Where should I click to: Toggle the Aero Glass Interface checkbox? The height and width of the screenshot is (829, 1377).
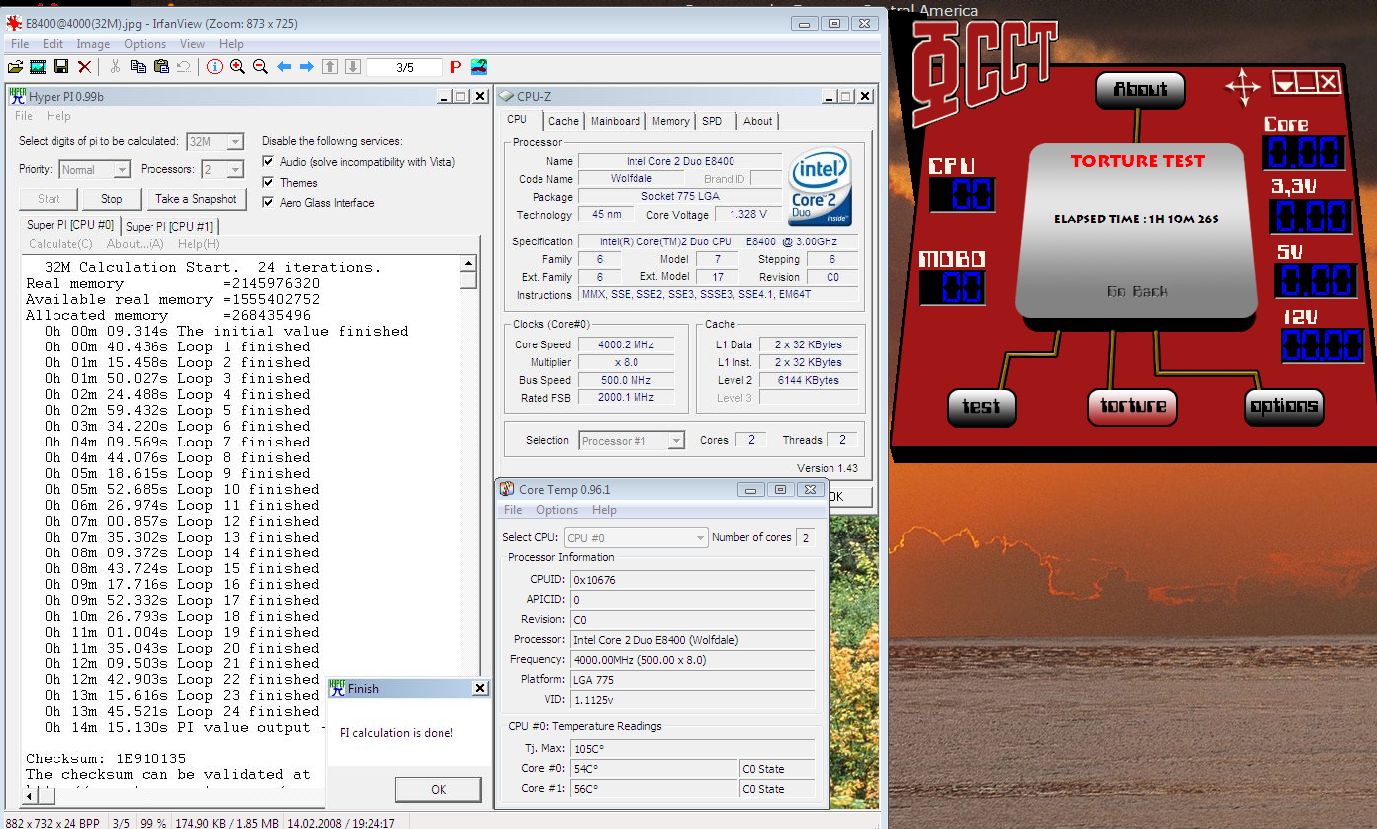coord(268,203)
